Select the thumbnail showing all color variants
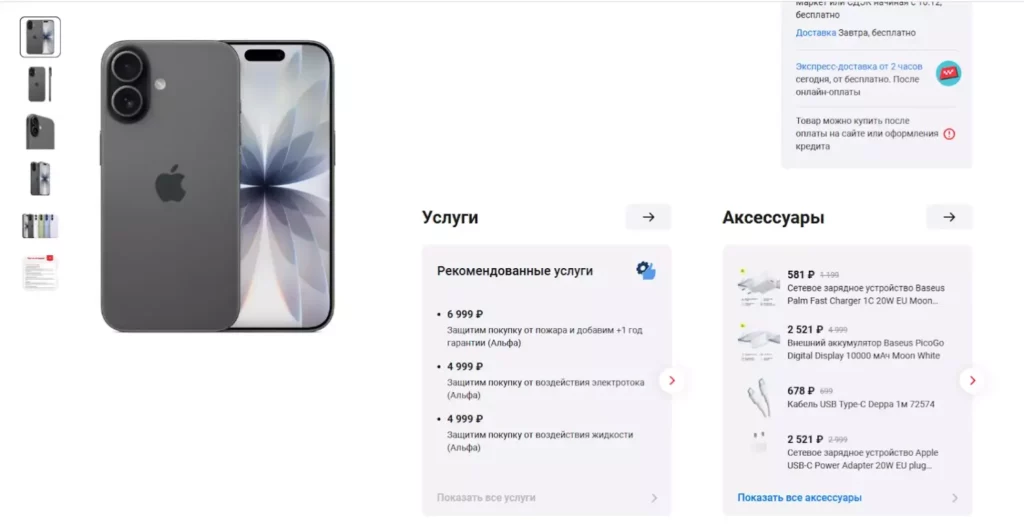 click(x=40, y=225)
